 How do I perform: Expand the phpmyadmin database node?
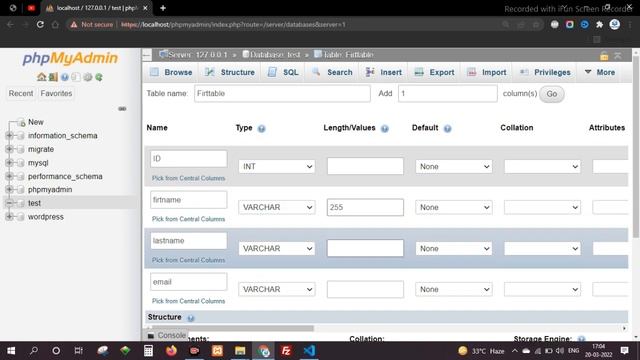[9, 189]
